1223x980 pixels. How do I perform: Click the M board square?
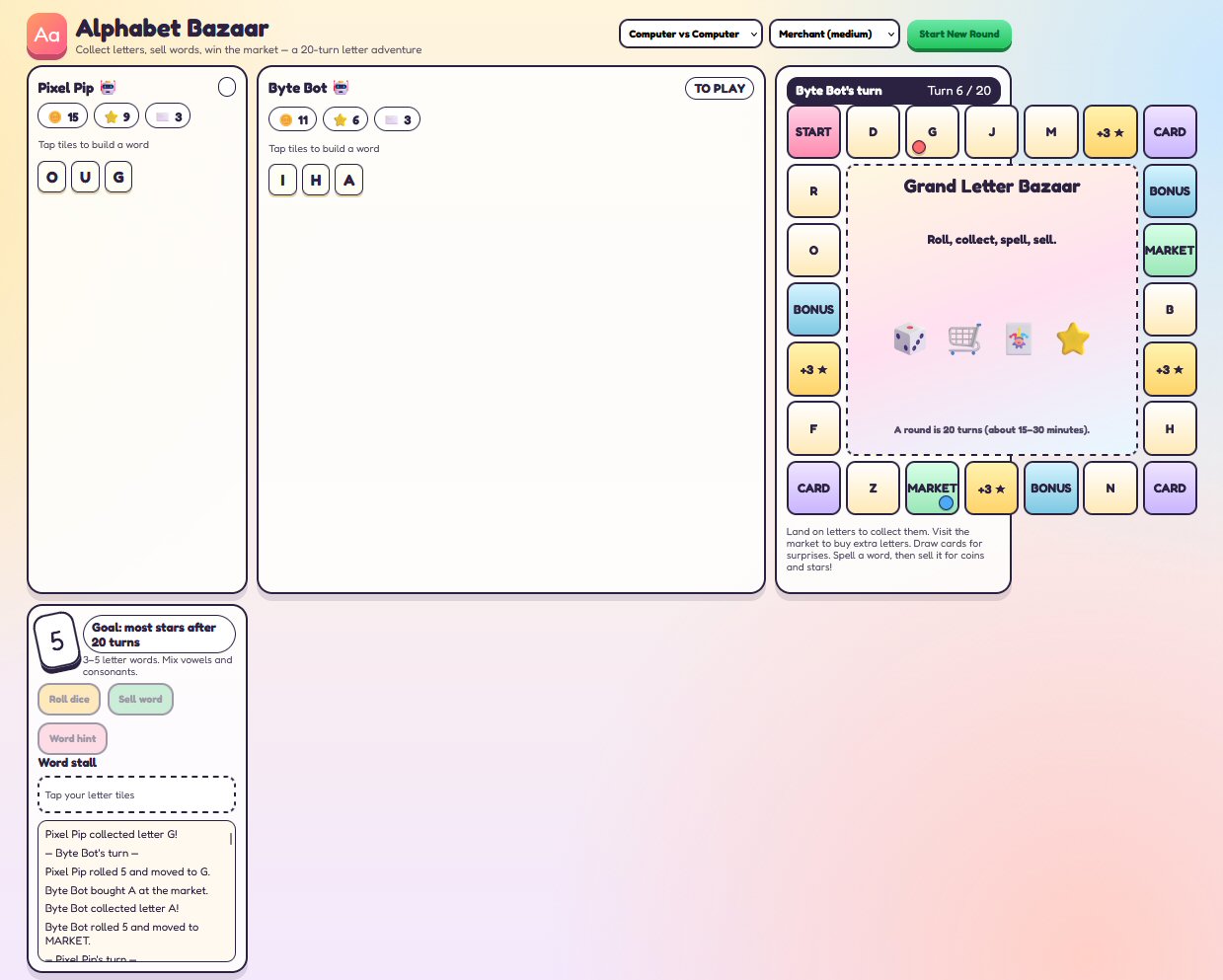pos(1051,132)
